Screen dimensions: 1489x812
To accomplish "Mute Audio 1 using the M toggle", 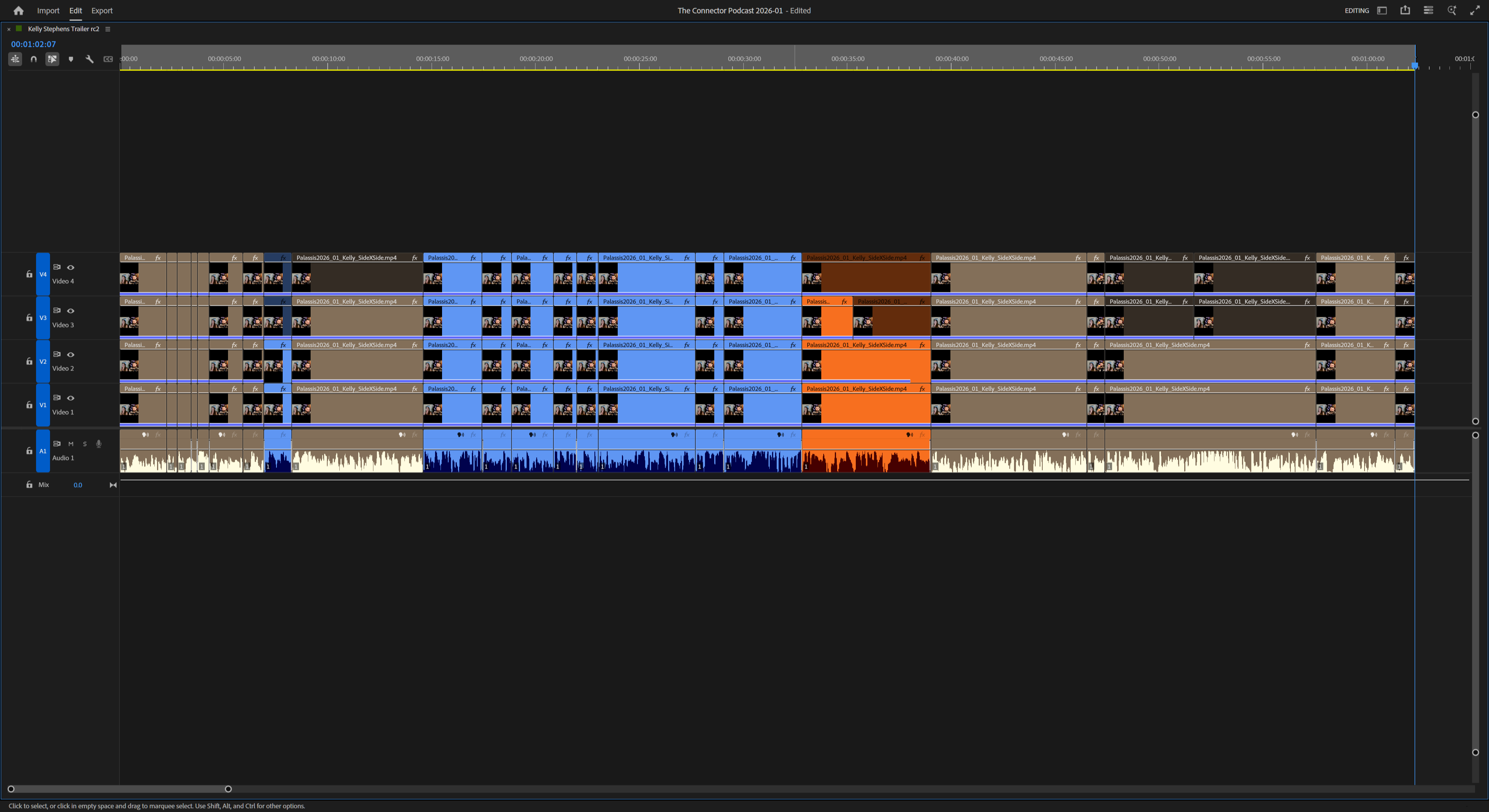I will pyautogui.click(x=71, y=444).
